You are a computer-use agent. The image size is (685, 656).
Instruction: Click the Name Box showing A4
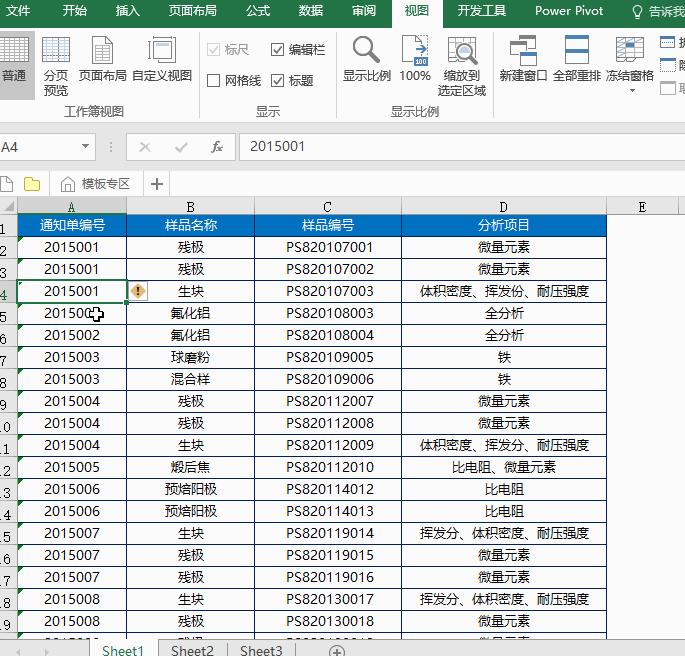39,147
